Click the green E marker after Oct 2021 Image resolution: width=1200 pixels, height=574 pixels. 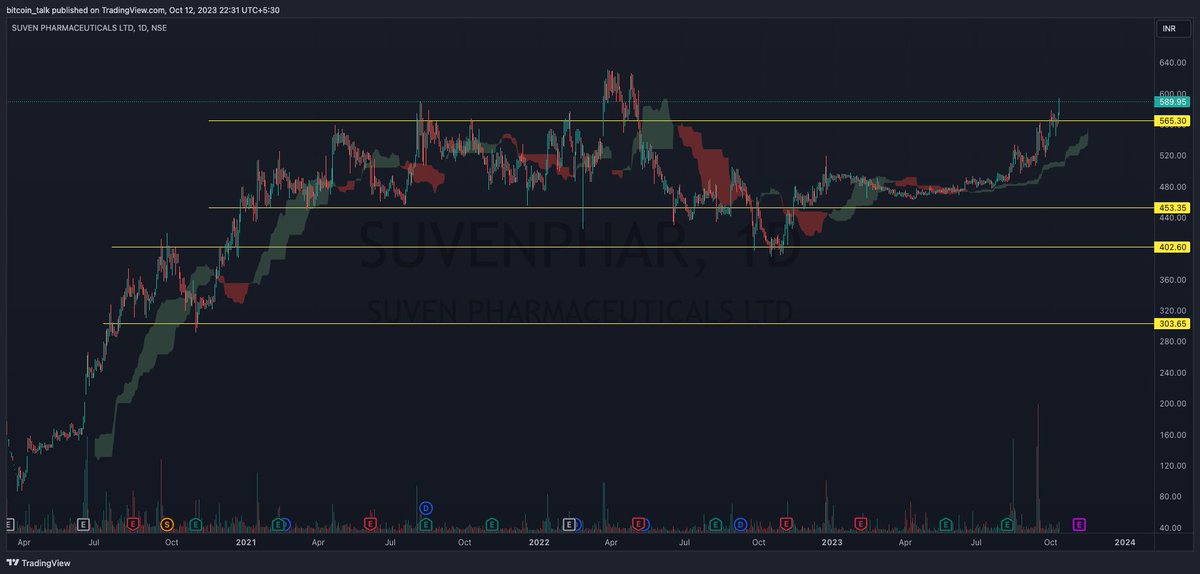click(492, 524)
